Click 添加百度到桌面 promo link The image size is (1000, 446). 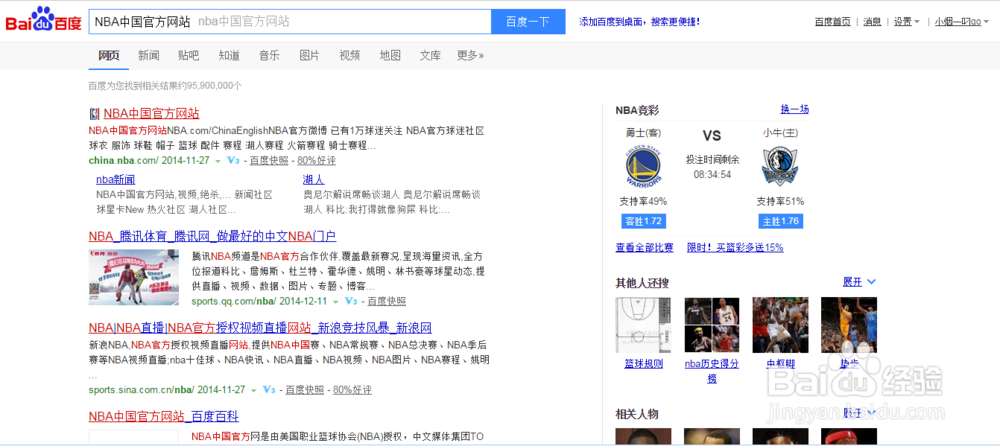[639, 22]
